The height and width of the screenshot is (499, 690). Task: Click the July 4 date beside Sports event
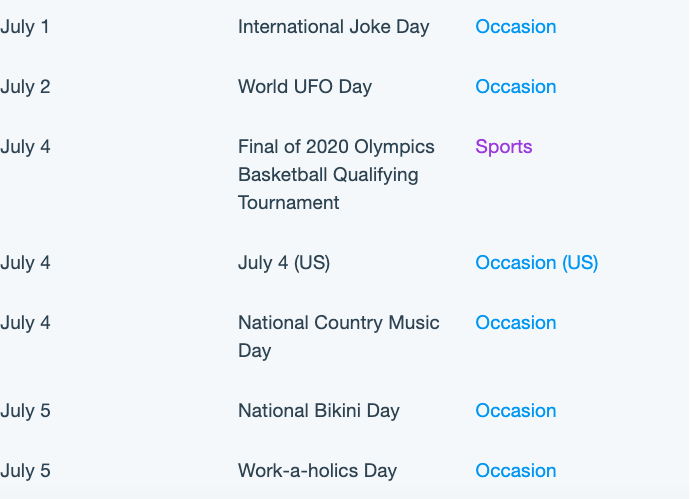click(25, 147)
